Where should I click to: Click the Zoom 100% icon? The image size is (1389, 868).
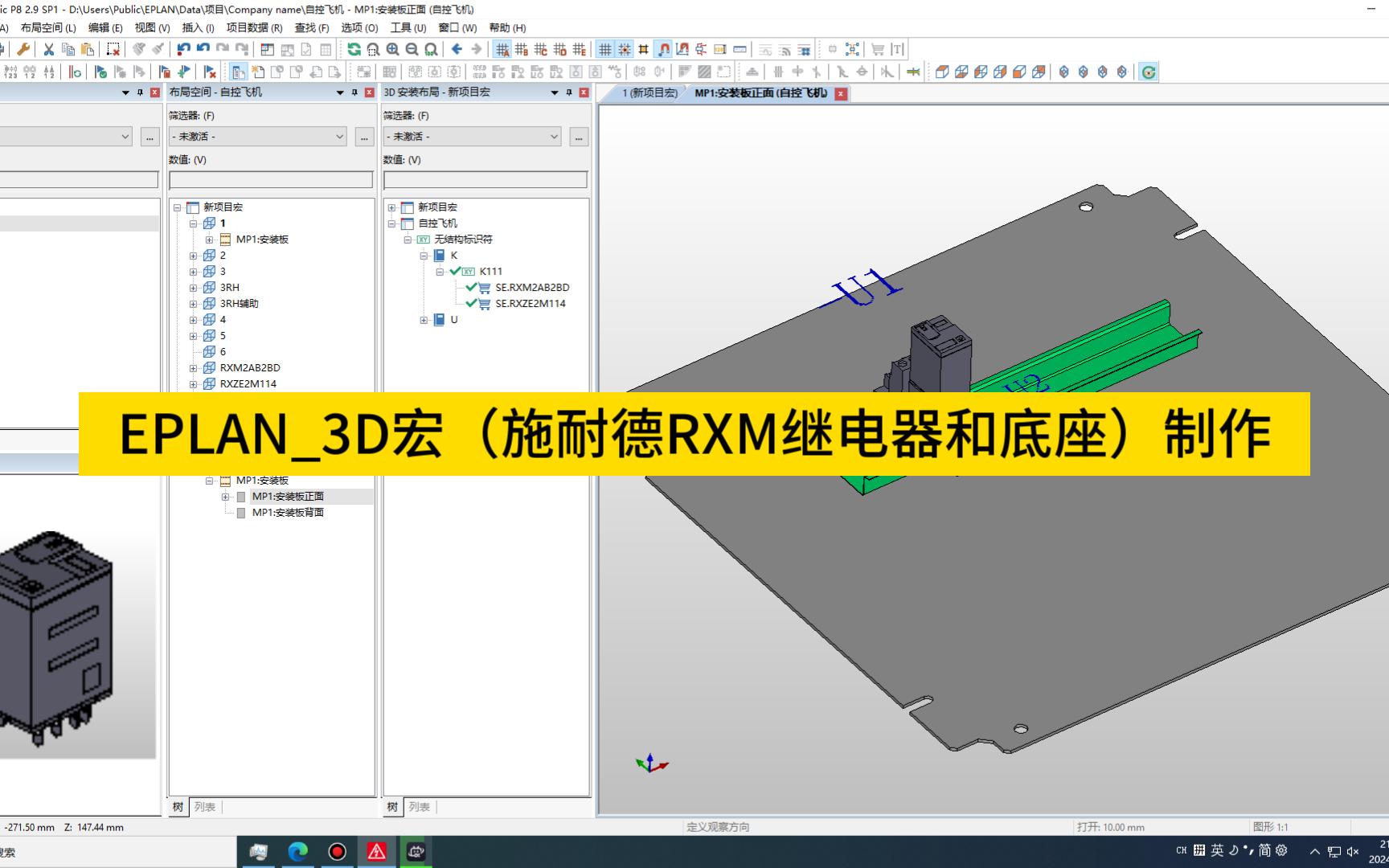point(431,49)
